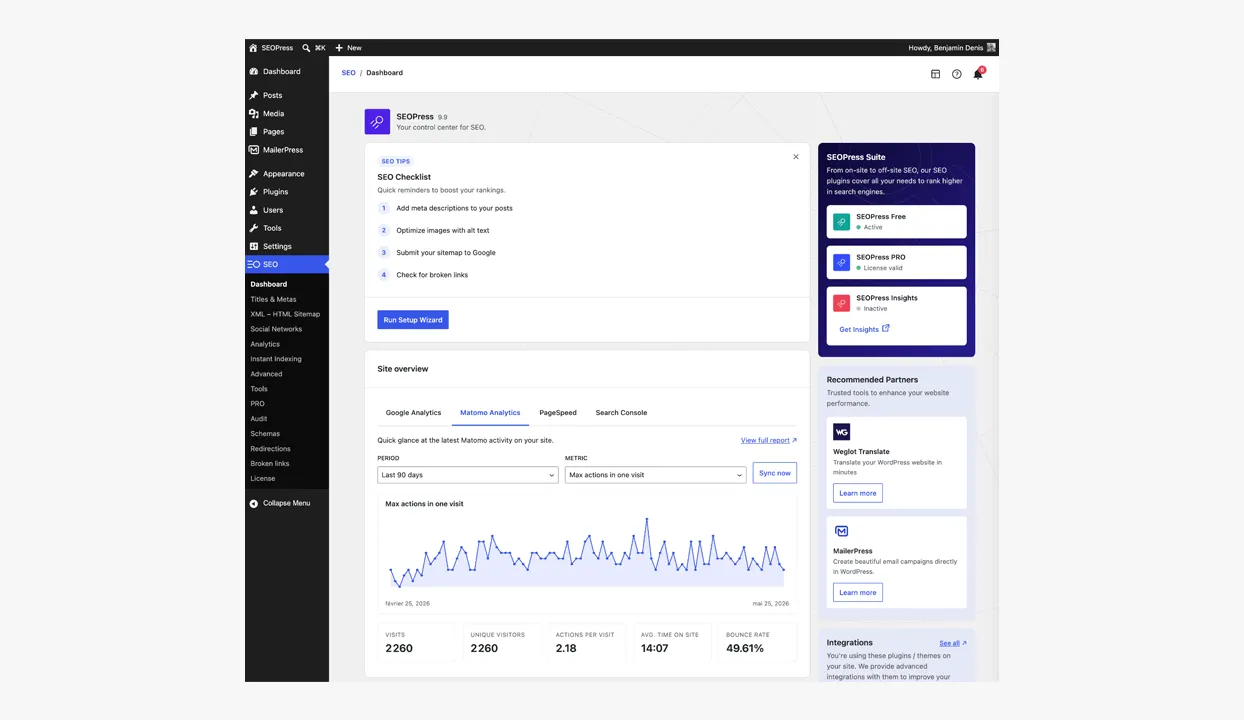Click the MailerPress partner logo
The height and width of the screenshot is (720, 1244).
coord(842,531)
